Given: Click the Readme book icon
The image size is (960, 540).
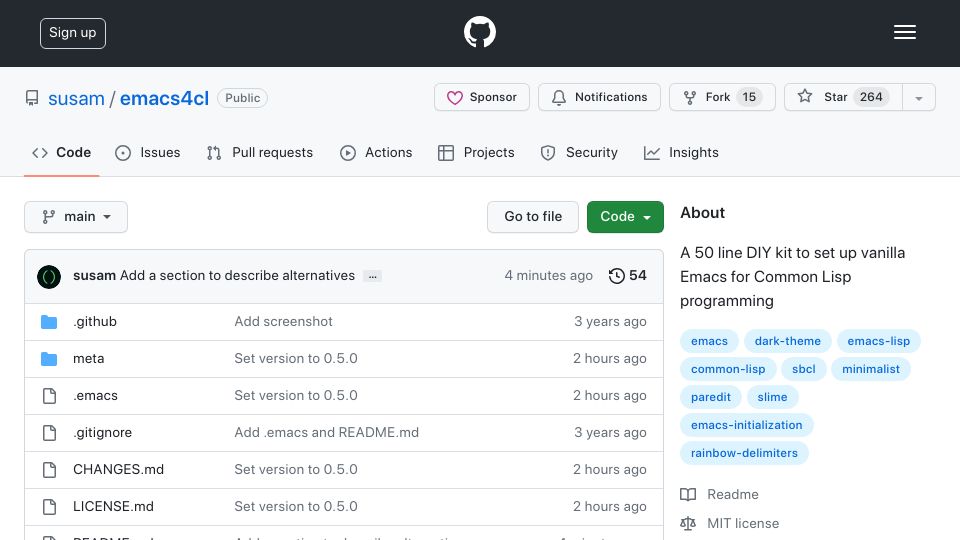Looking at the screenshot, I should point(688,495).
